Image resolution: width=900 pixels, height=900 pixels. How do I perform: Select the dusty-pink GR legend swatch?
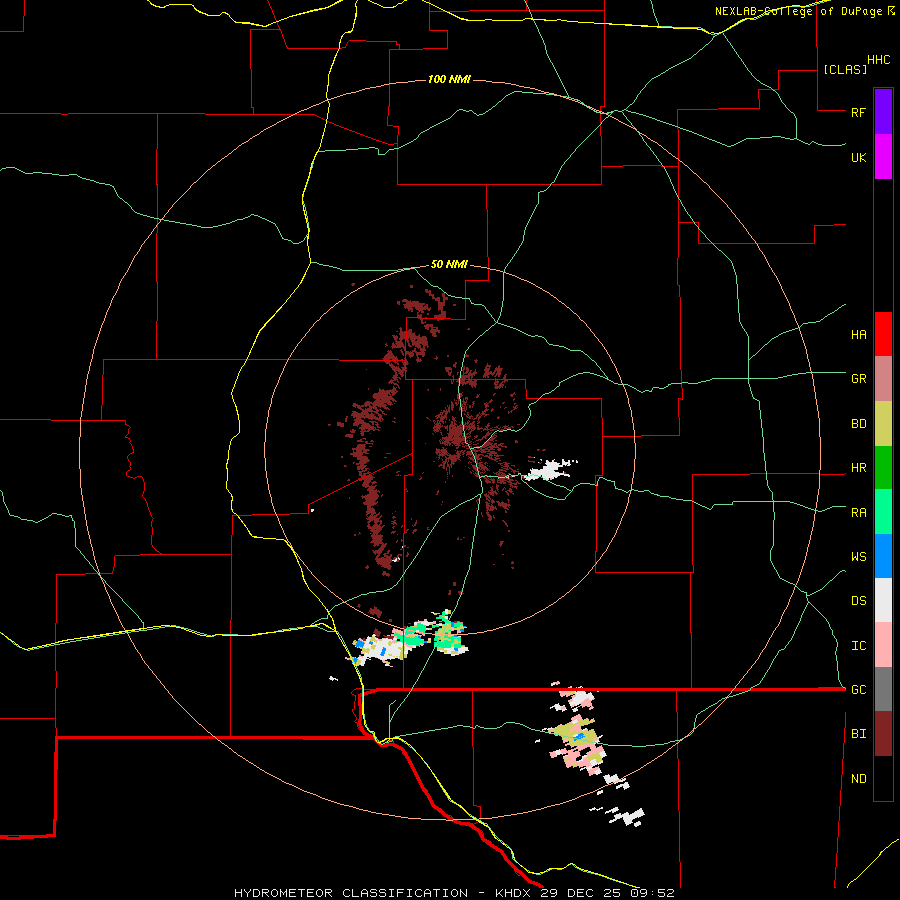(x=883, y=378)
